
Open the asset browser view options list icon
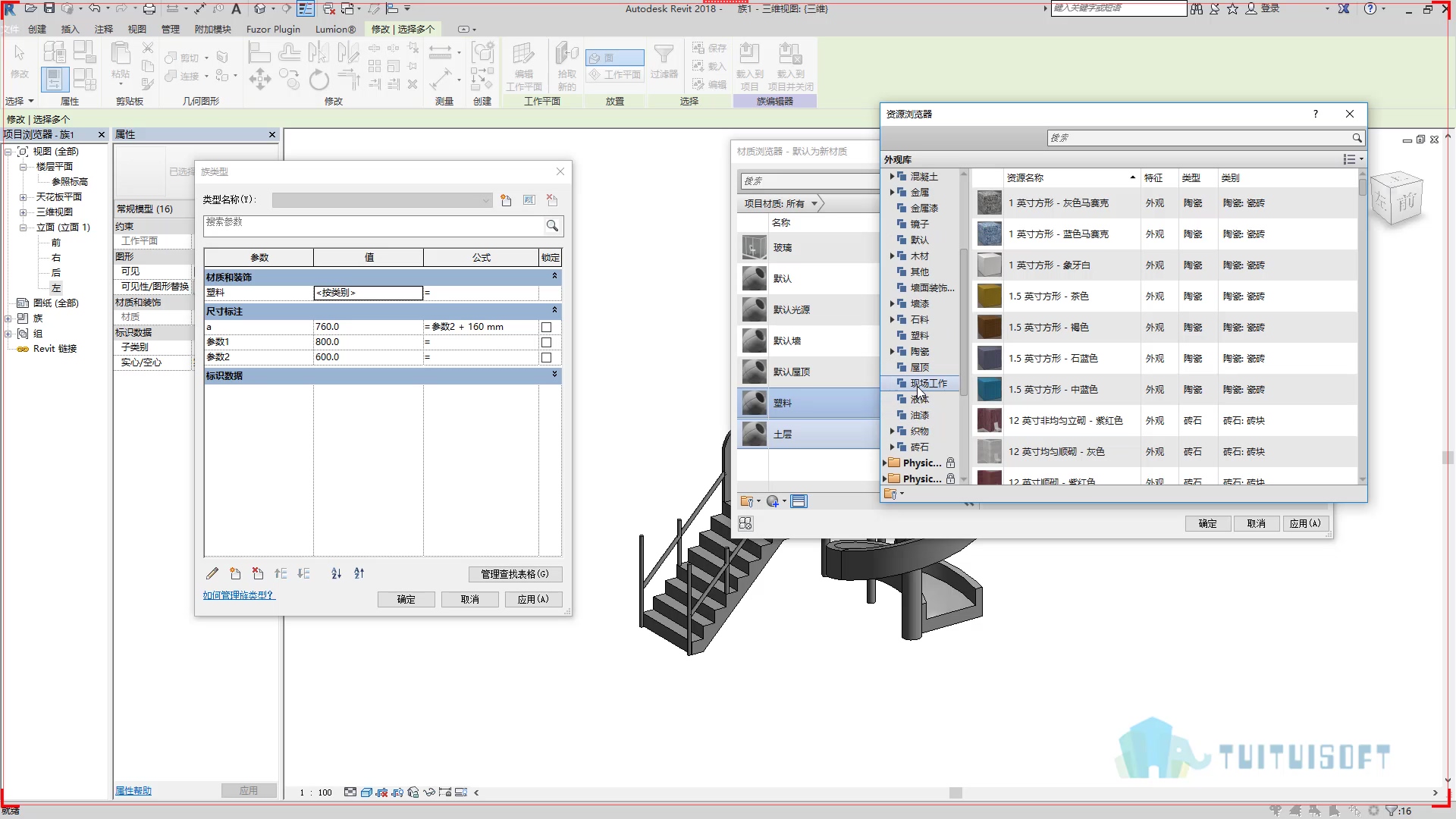[x=1353, y=159]
